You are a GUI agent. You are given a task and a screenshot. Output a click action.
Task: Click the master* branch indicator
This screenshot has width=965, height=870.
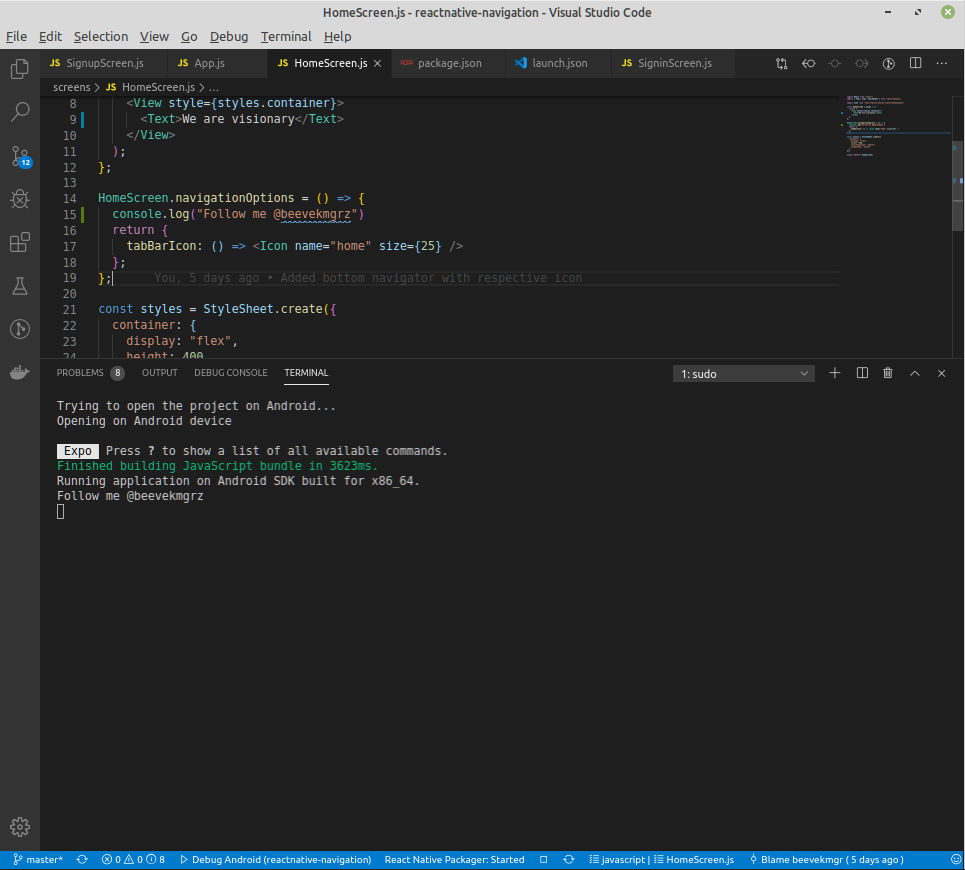[x=37, y=859]
